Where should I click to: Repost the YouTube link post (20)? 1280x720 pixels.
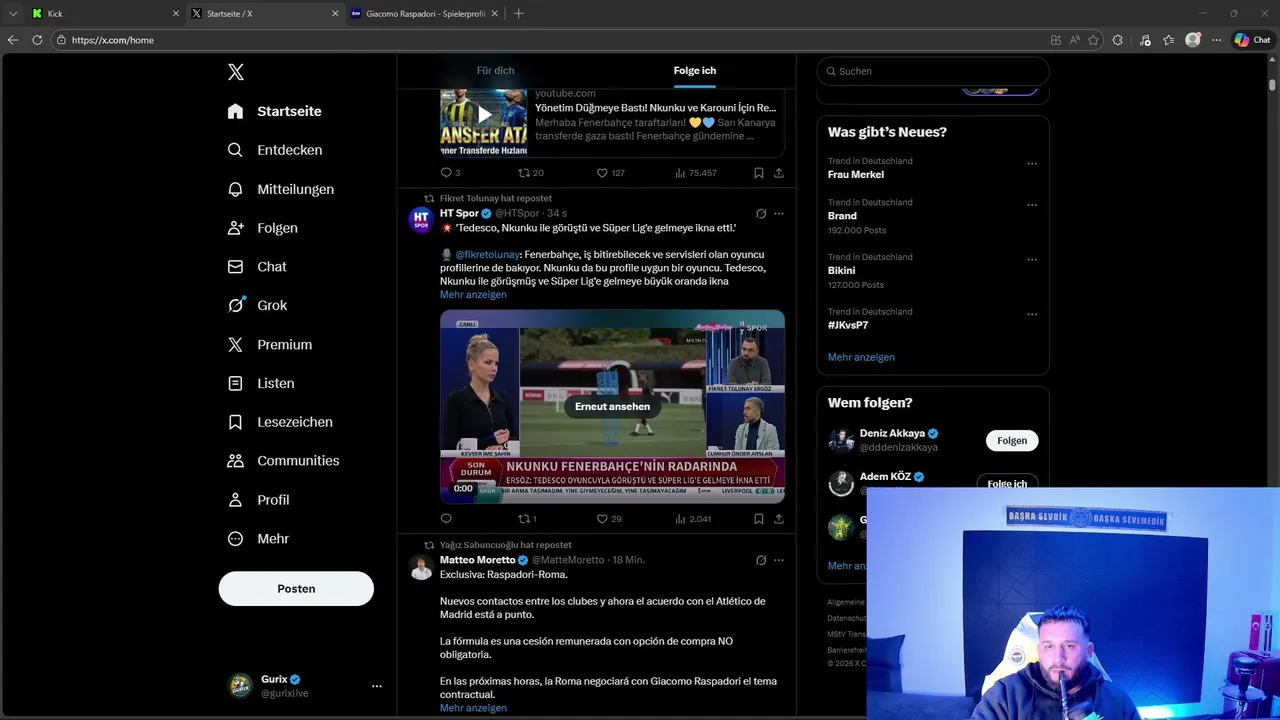530,173
